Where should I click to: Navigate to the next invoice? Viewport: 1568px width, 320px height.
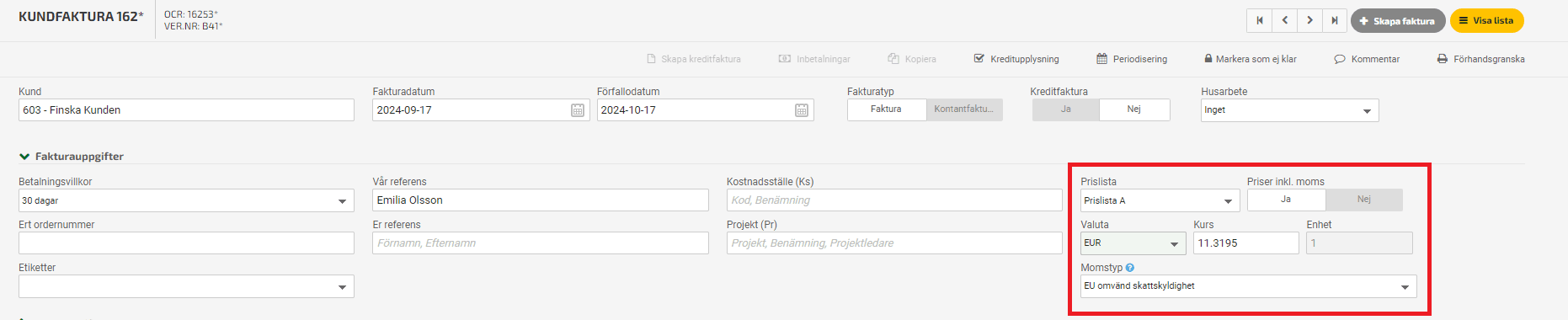coord(1309,20)
